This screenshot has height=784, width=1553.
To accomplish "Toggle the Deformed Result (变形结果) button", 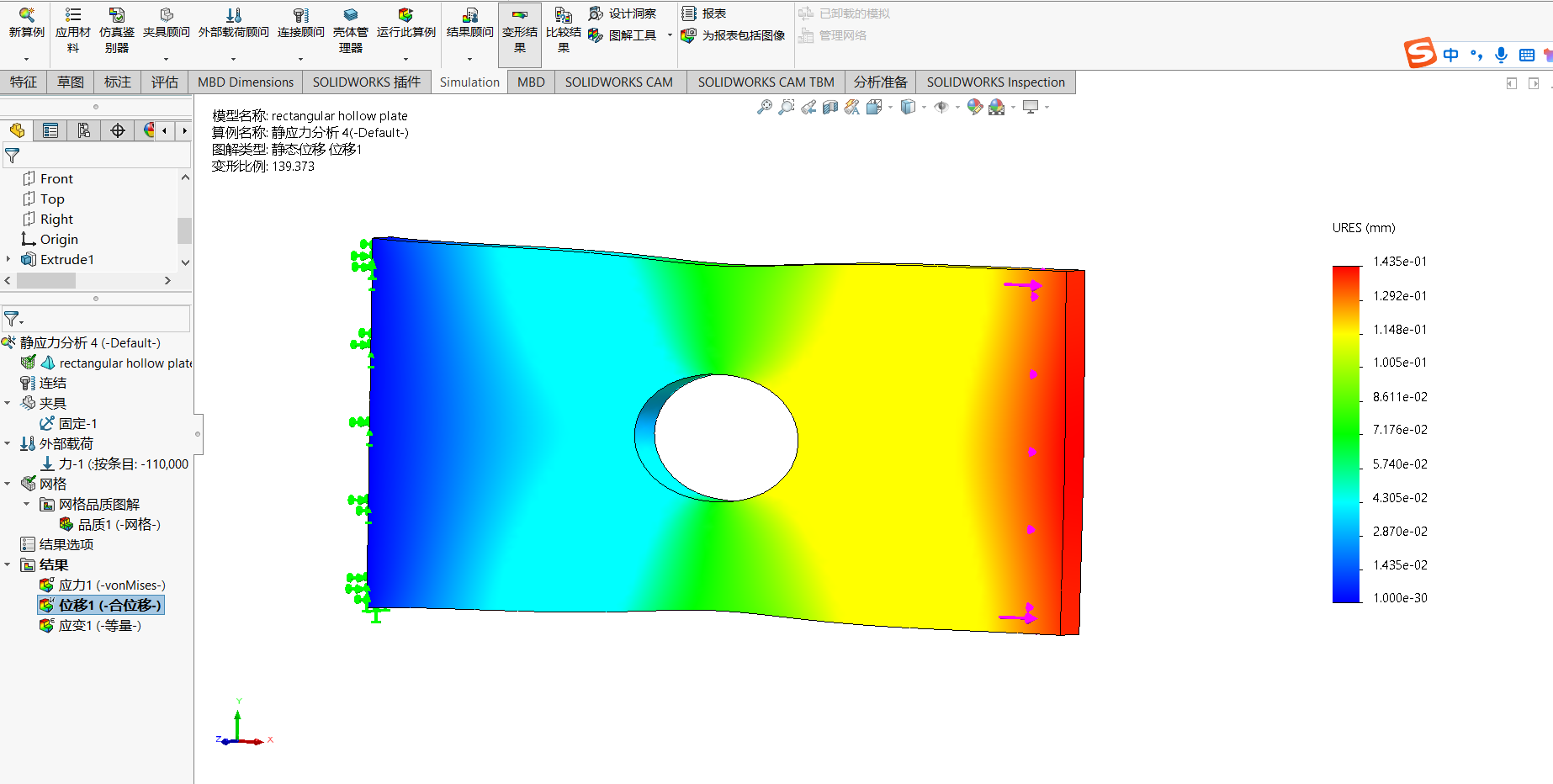I will (520, 34).
